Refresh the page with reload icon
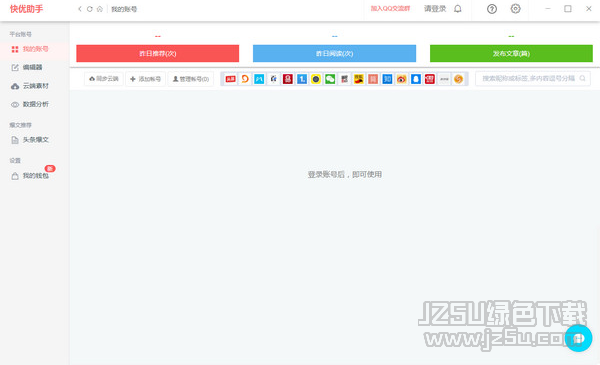 click(x=90, y=9)
